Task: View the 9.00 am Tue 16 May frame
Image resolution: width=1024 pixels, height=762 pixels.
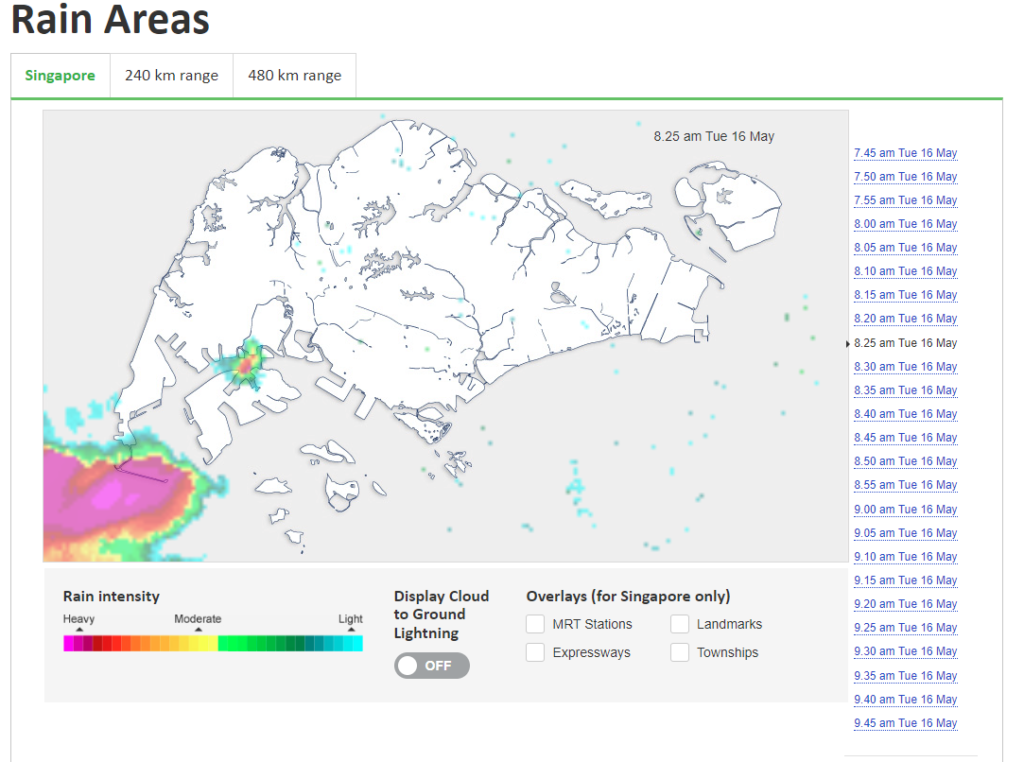Action: click(x=905, y=509)
